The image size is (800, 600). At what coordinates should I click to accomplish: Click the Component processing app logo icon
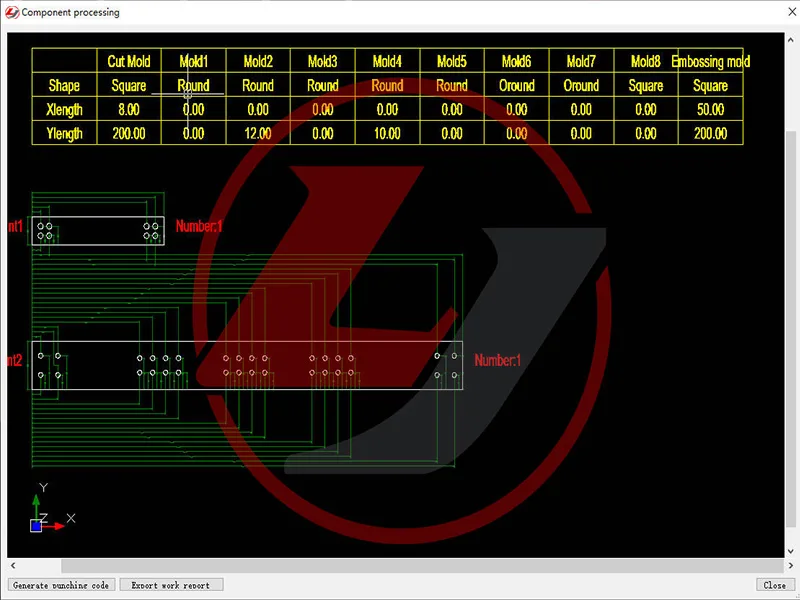(x=11, y=12)
